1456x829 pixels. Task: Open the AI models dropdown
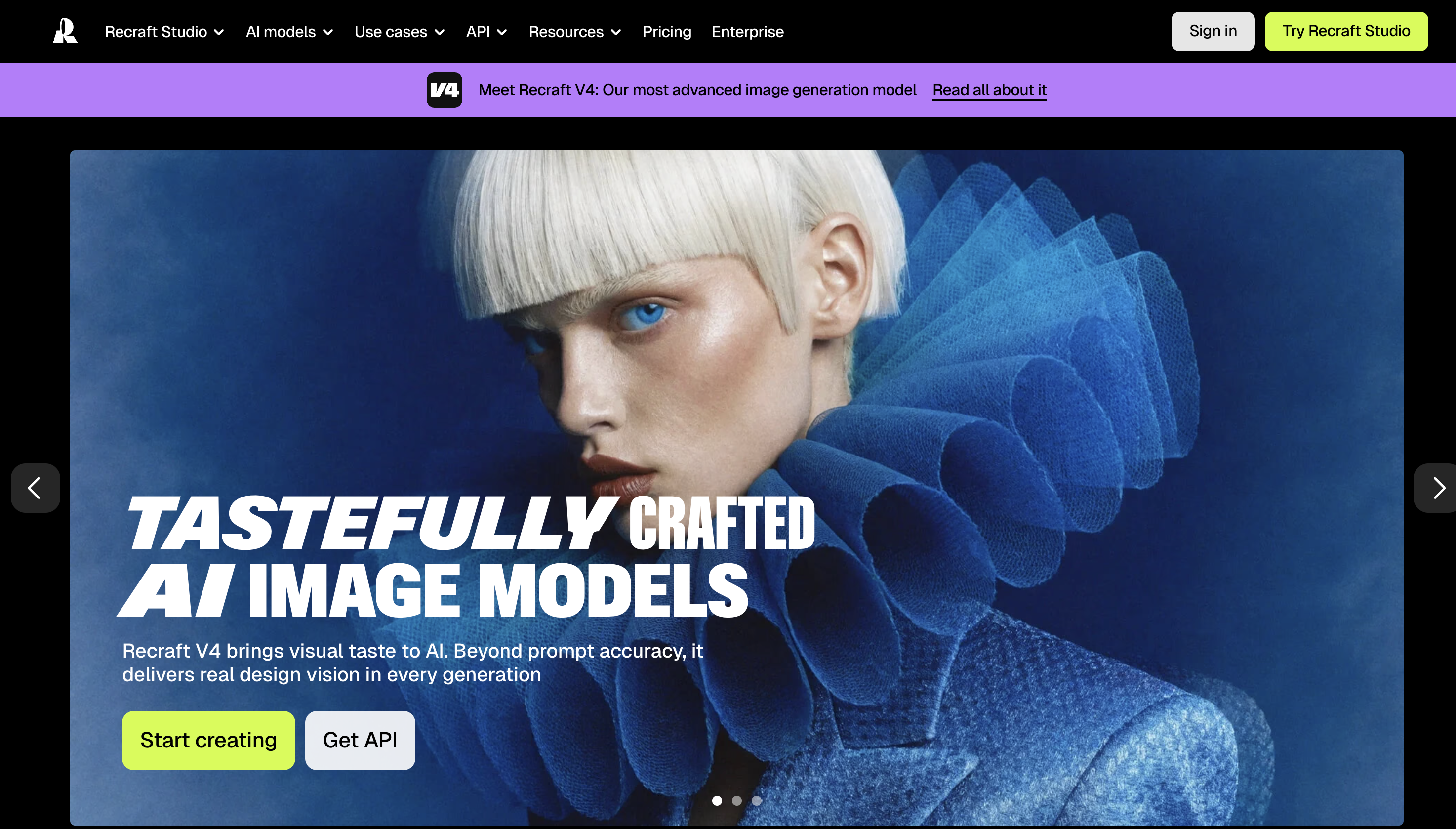tap(289, 32)
